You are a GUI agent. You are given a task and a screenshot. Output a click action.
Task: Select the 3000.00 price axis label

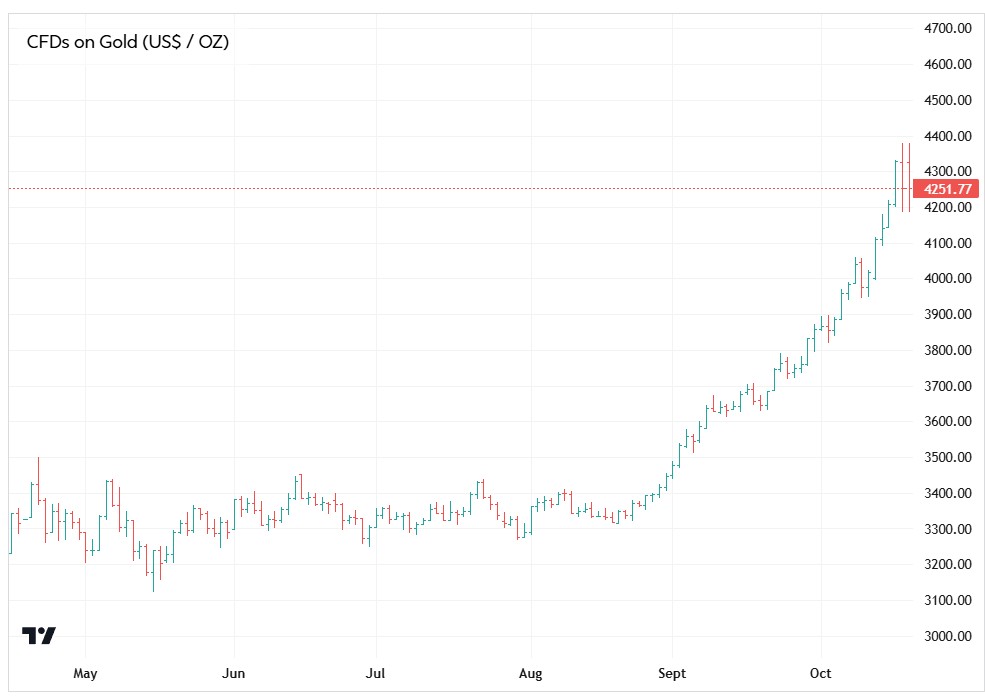click(946, 636)
